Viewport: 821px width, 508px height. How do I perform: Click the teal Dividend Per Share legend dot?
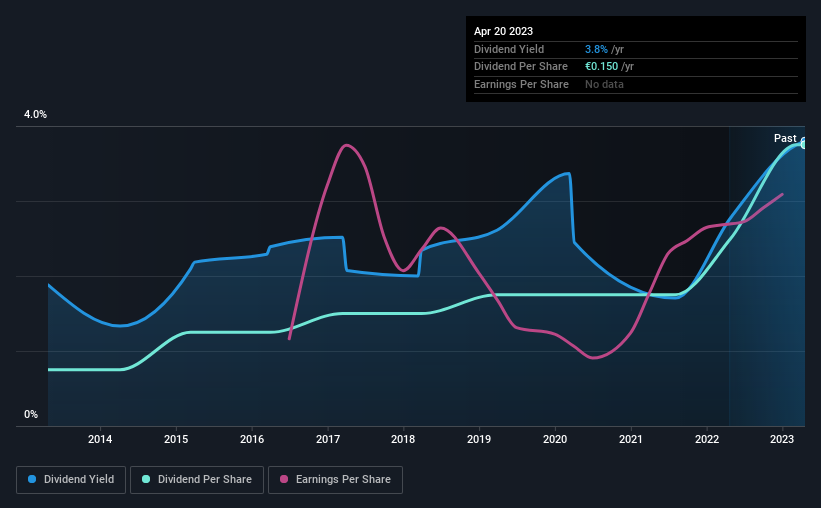pos(146,479)
